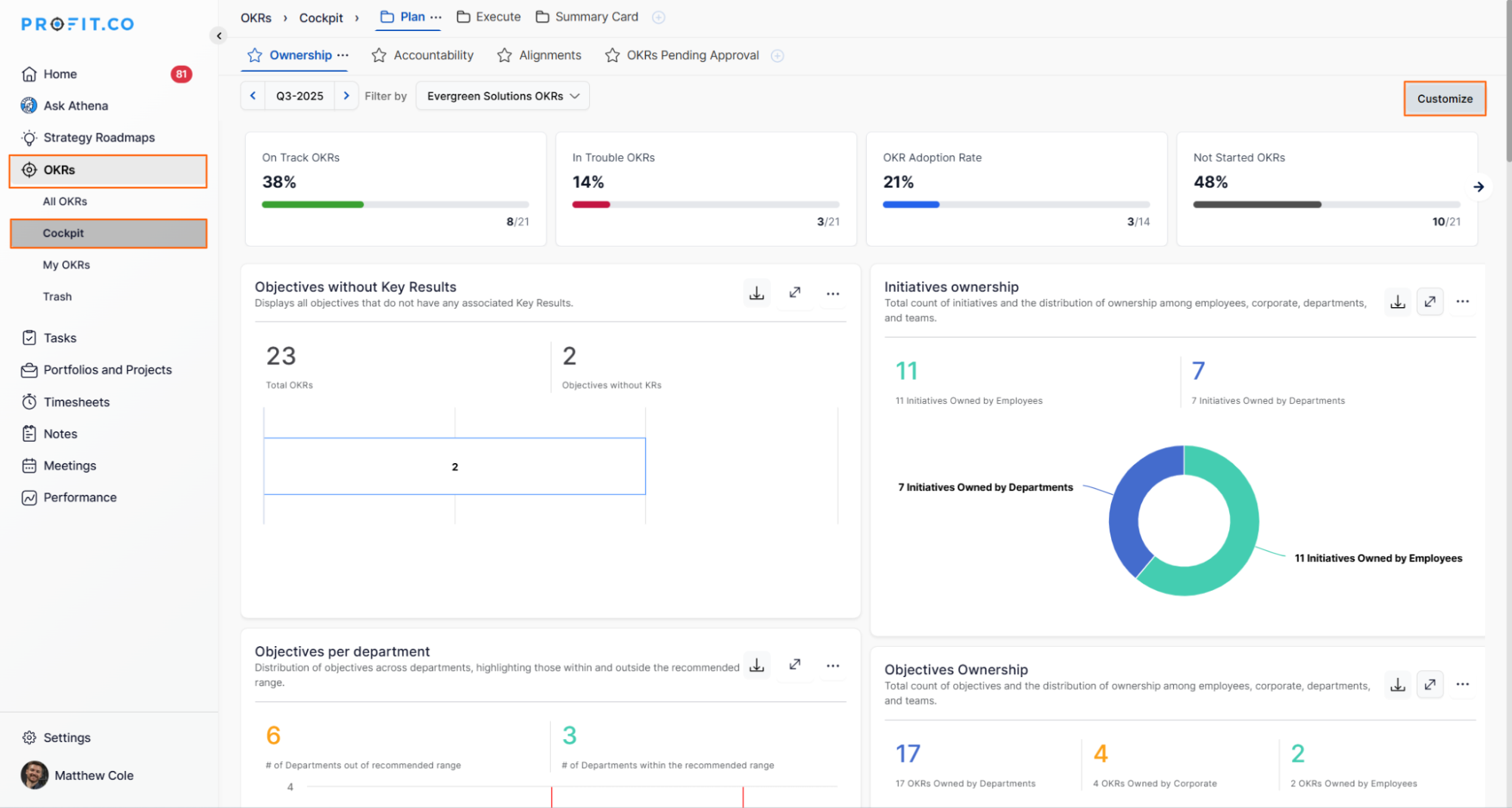
Task: Open the Plan folder options menu
Action: click(436, 17)
